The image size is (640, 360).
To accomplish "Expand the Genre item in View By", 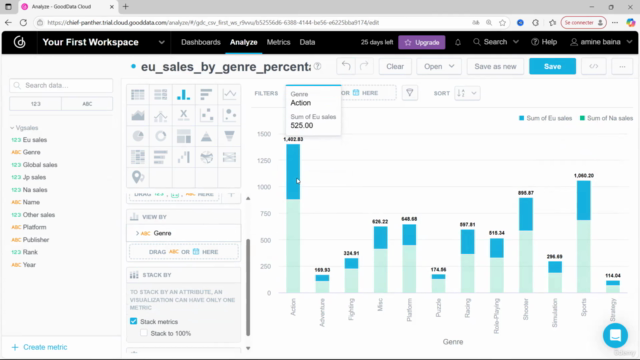I will (137, 233).
